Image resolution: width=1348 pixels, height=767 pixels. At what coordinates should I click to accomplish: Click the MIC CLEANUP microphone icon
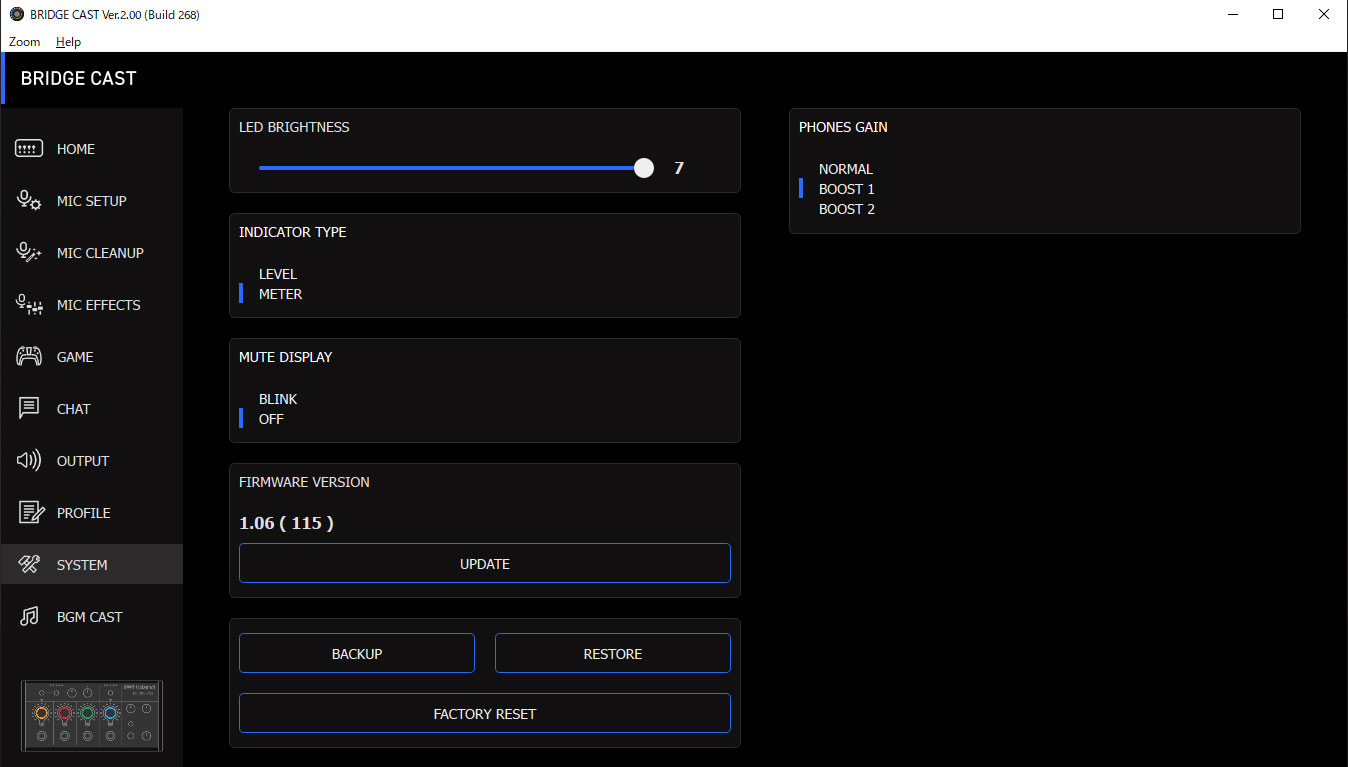[29, 253]
